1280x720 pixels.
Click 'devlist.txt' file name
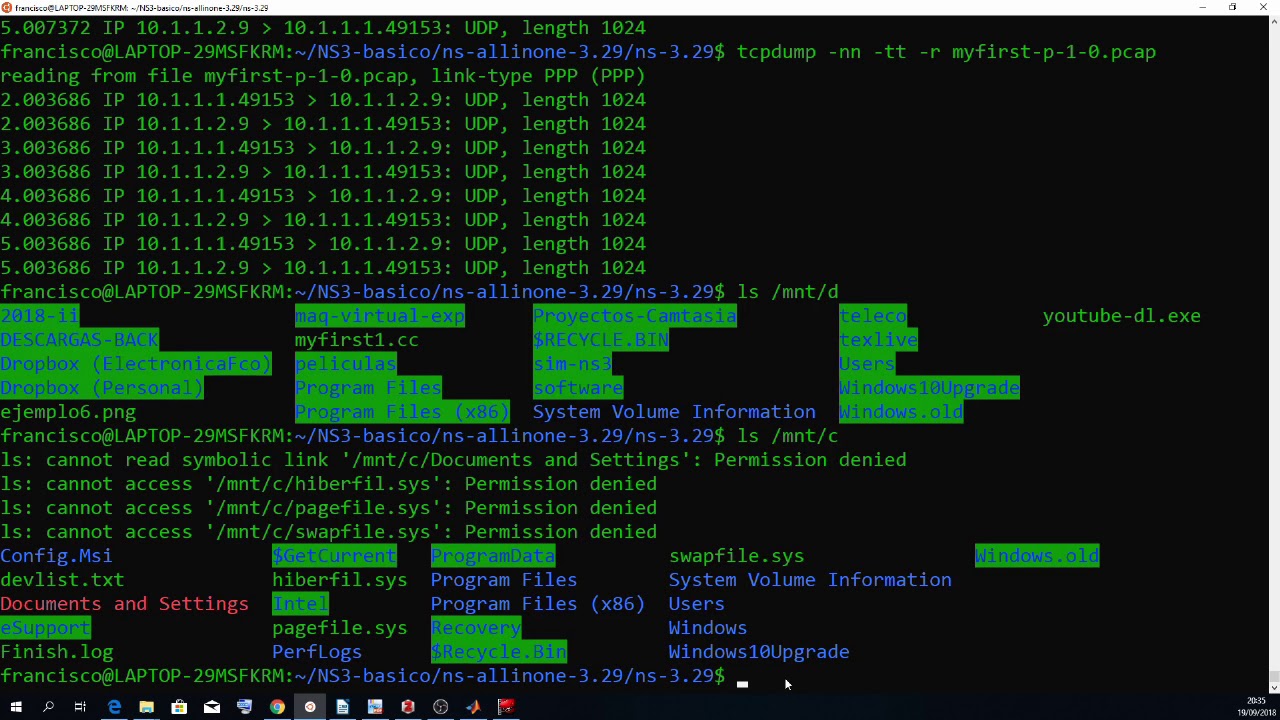(62, 580)
